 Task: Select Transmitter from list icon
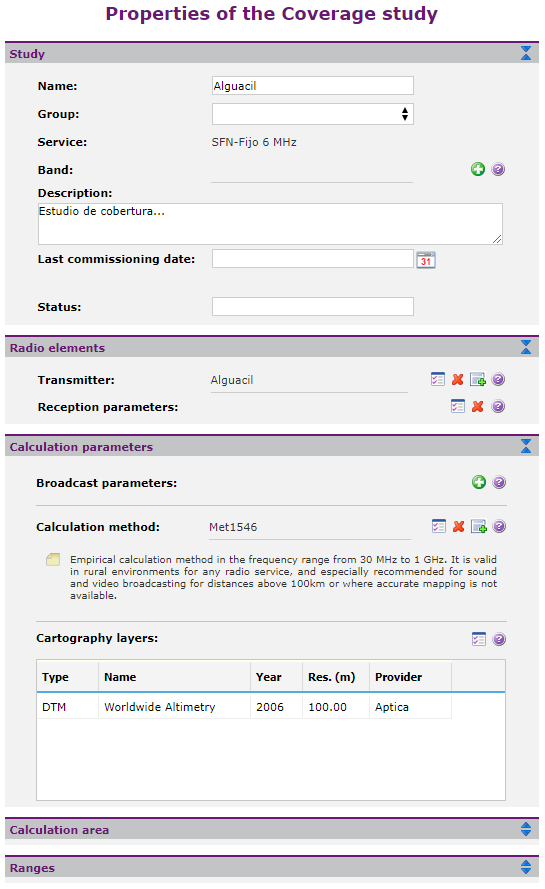(438, 379)
